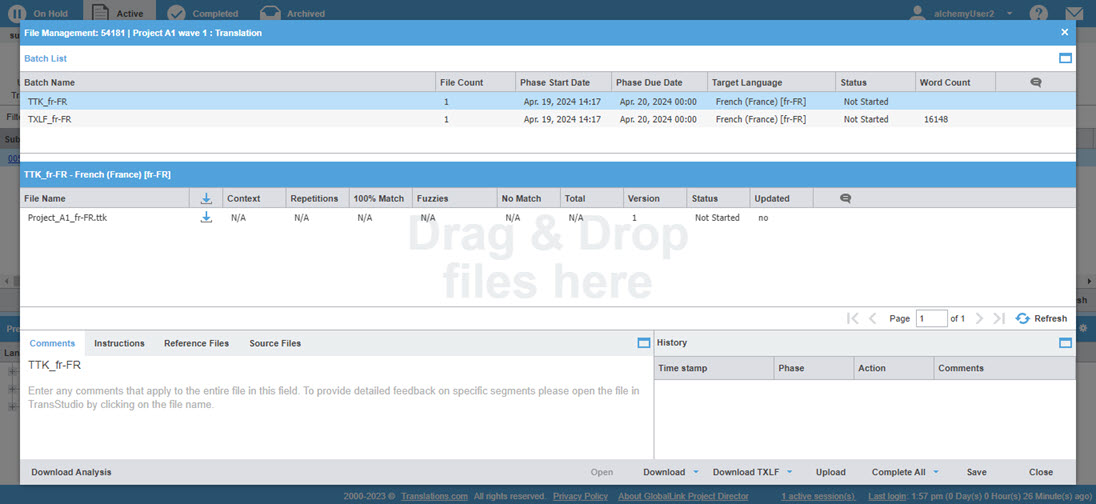Maximize the Batch List panel
The width and height of the screenshot is (1096, 504).
click(x=1065, y=59)
